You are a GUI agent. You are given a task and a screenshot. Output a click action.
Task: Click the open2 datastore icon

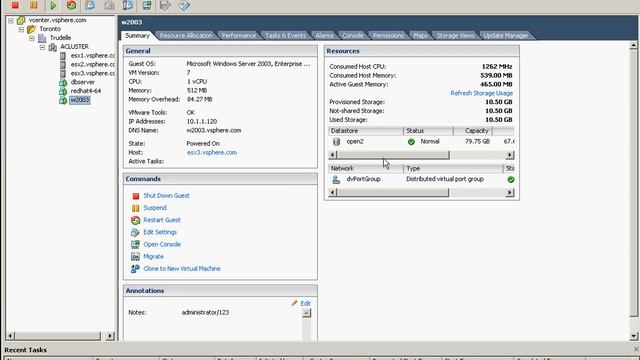coord(336,142)
